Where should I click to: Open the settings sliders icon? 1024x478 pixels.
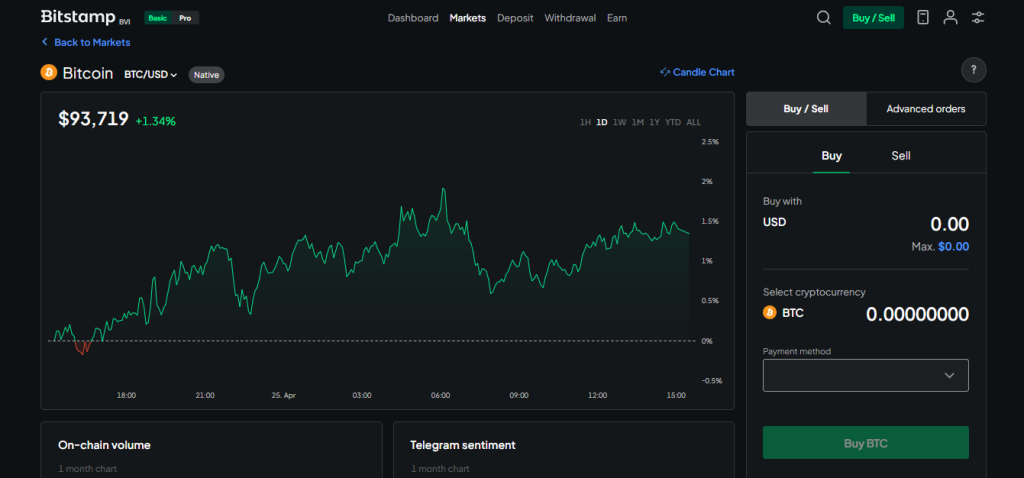click(x=978, y=18)
